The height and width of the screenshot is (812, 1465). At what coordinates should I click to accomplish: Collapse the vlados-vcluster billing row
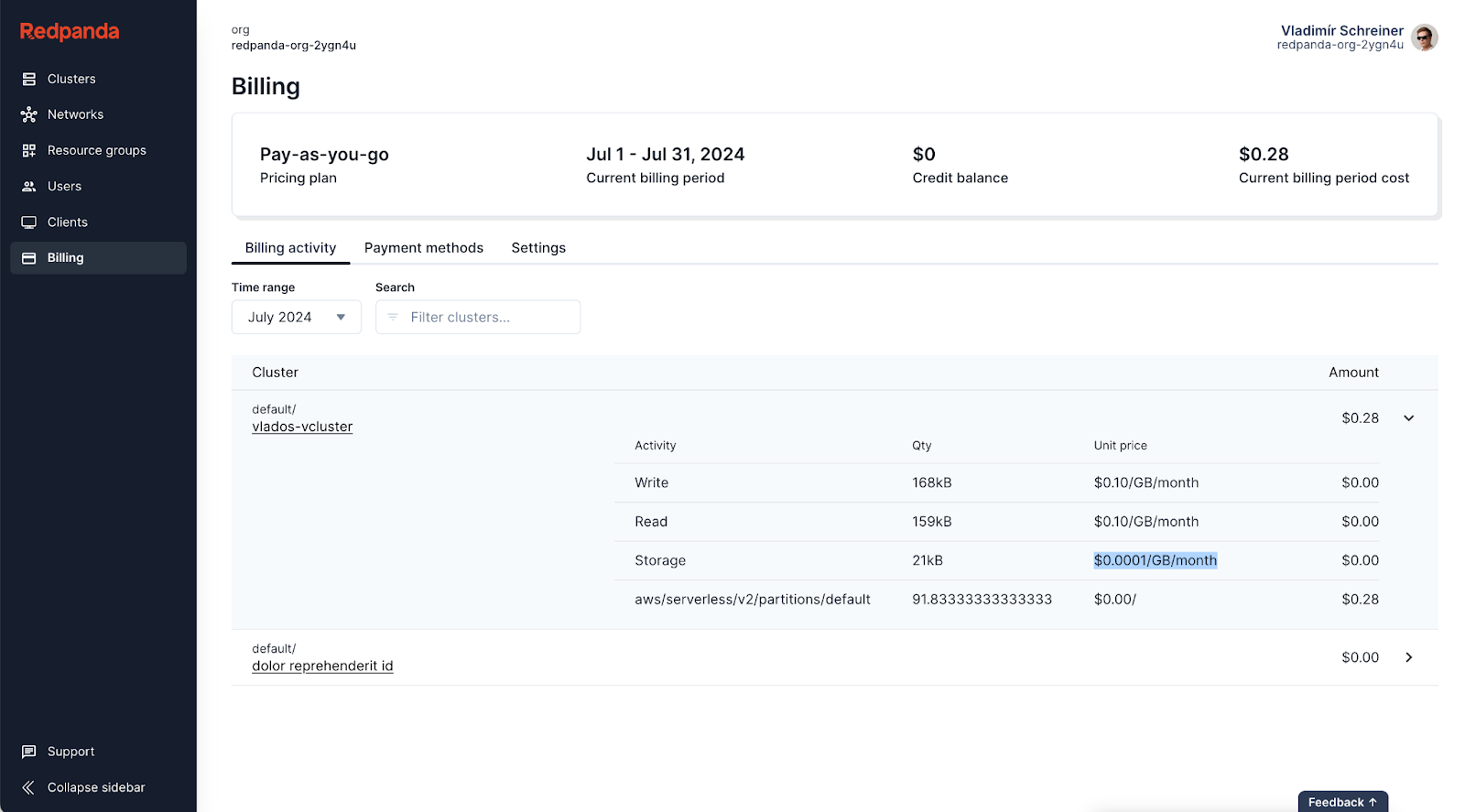tap(1409, 418)
